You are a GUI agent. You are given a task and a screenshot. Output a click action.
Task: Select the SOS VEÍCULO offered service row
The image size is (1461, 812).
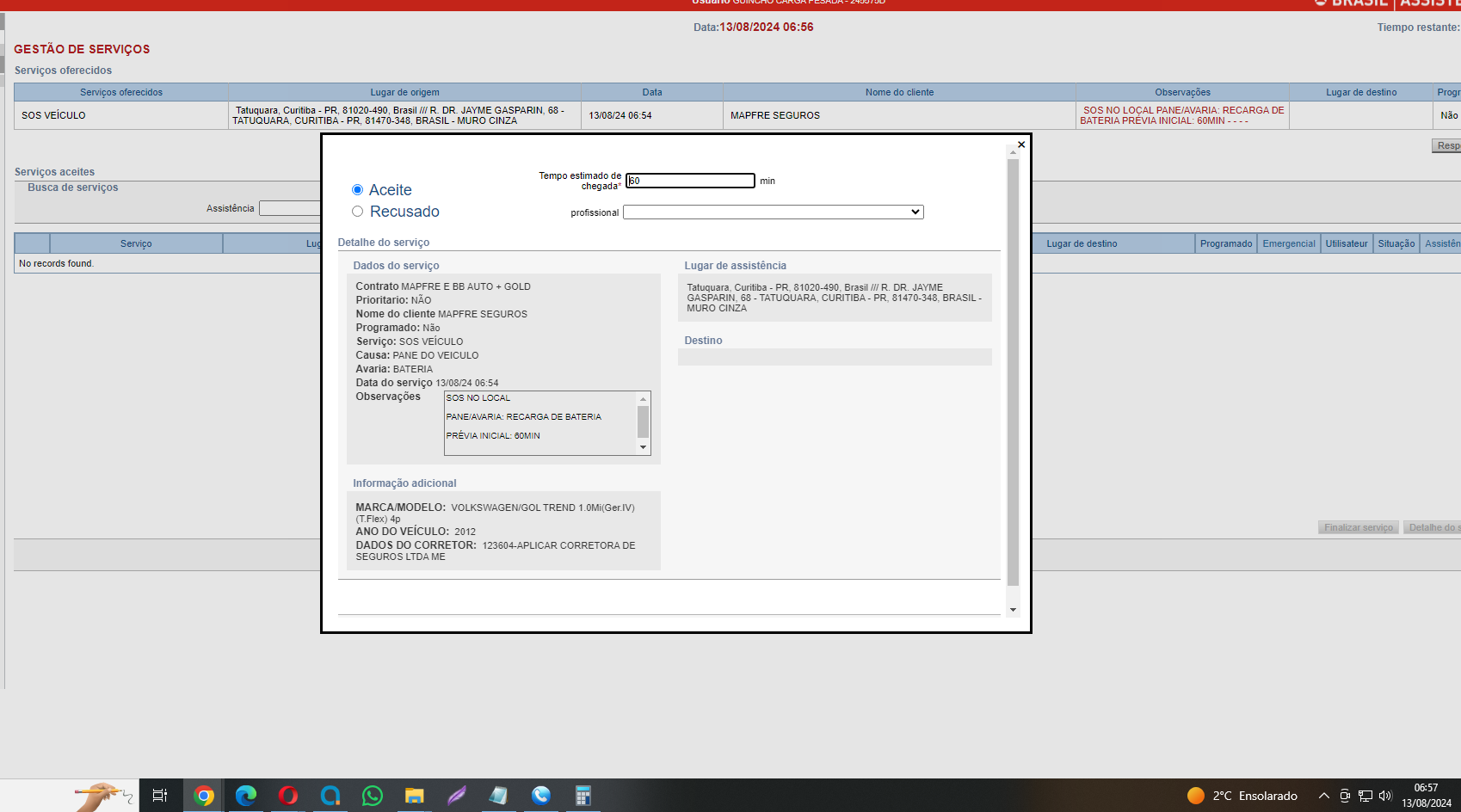coord(53,115)
